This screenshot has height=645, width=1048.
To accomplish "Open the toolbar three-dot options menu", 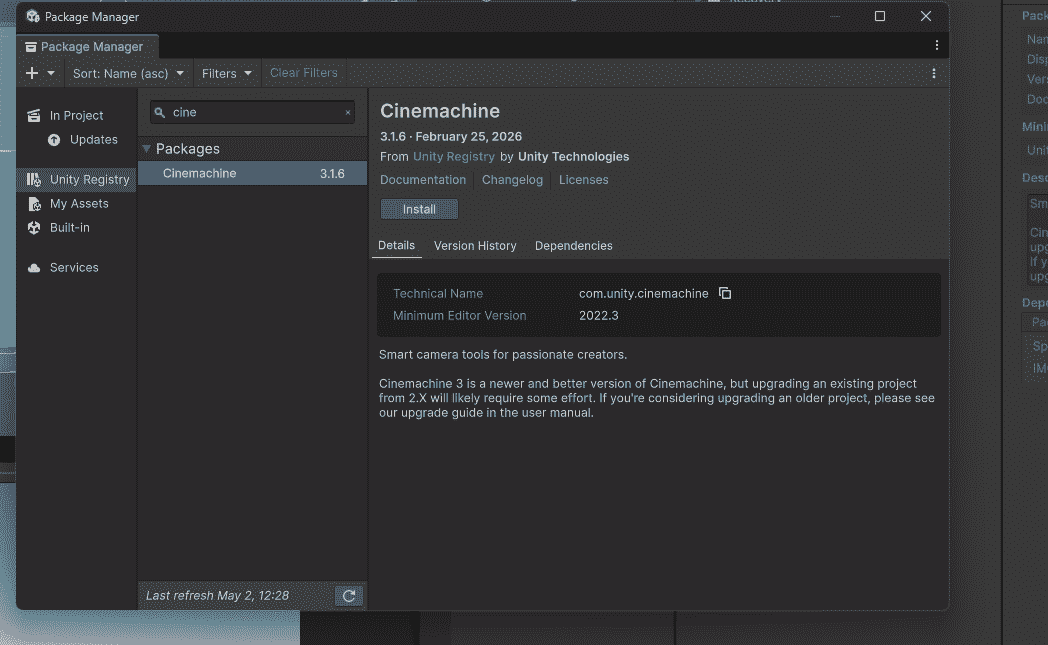I will (934, 74).
